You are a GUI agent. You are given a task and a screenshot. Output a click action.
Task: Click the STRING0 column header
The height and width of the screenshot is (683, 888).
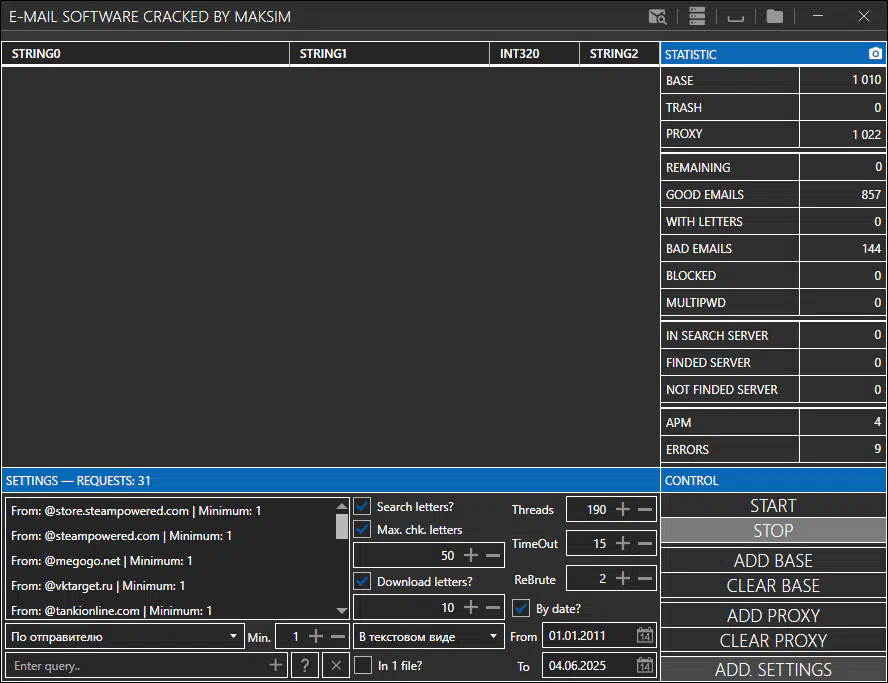click(x=146, y=54)
